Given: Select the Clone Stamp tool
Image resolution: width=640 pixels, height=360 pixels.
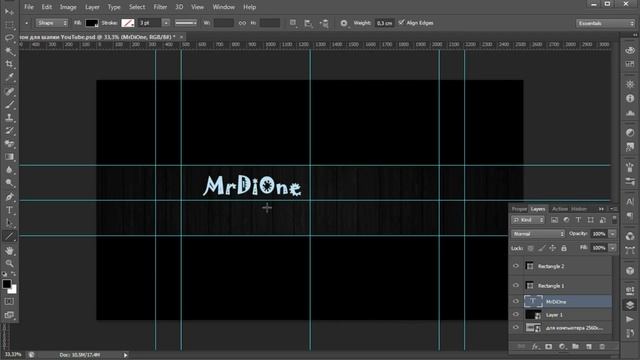Looking at the screenshot, I should click(x=9, y=118).
